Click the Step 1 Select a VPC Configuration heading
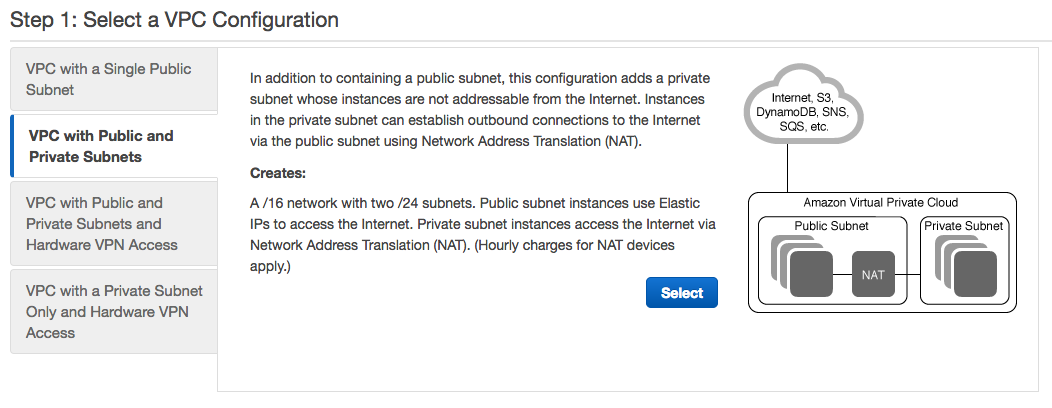 coord(174,19)
